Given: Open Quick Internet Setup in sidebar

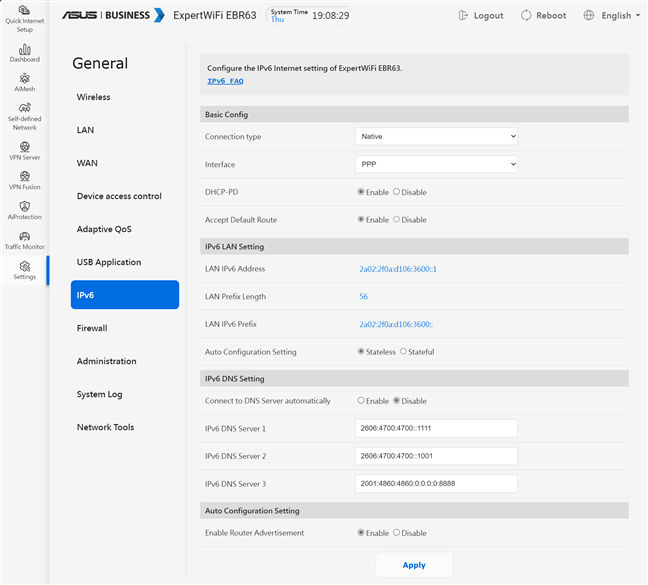Looking at the screenshot, I should (24, 17).
